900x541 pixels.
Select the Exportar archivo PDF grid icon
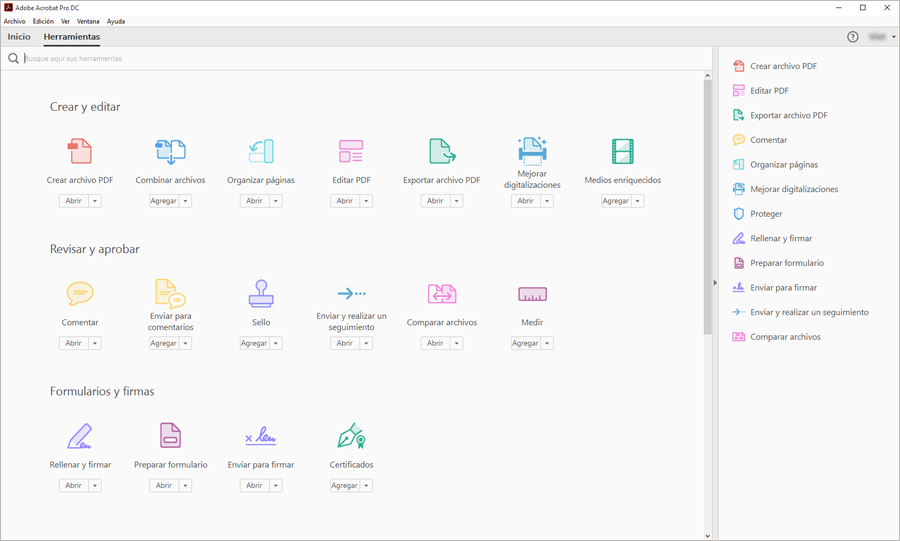click(442, 151)
